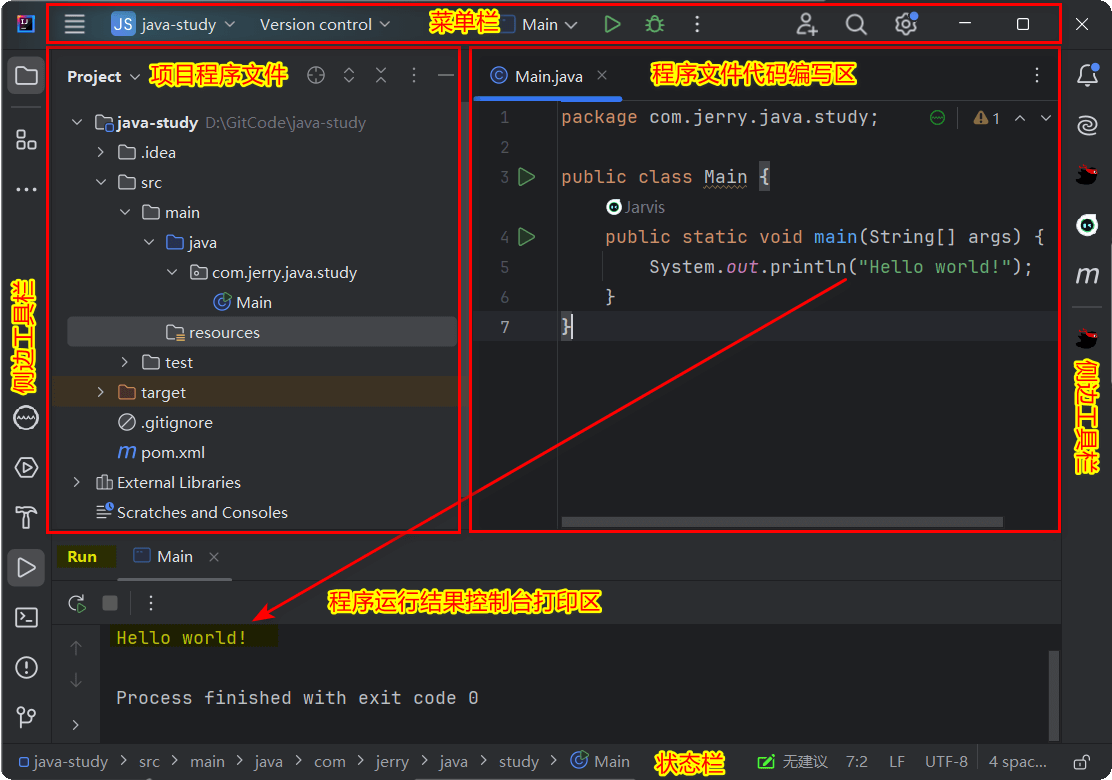Click the editor horizontal scrollbar
The height and width of the screenshot is (780, 1112).
tap(780, 521)
